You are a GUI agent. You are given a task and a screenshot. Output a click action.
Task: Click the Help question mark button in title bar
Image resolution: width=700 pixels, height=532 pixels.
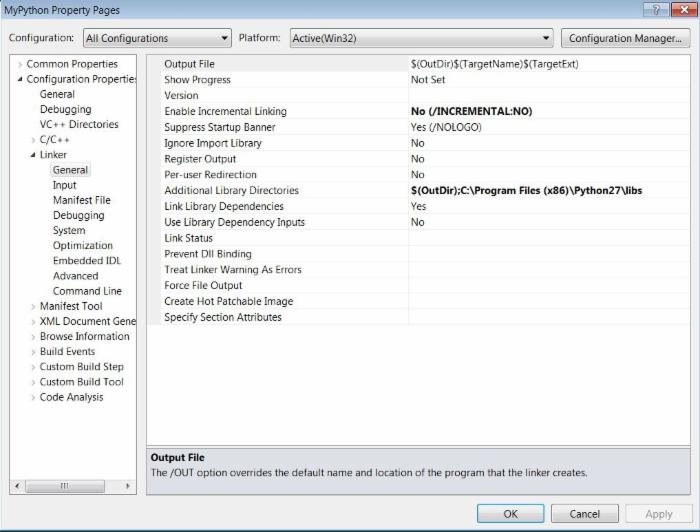[x=655, y=9]
